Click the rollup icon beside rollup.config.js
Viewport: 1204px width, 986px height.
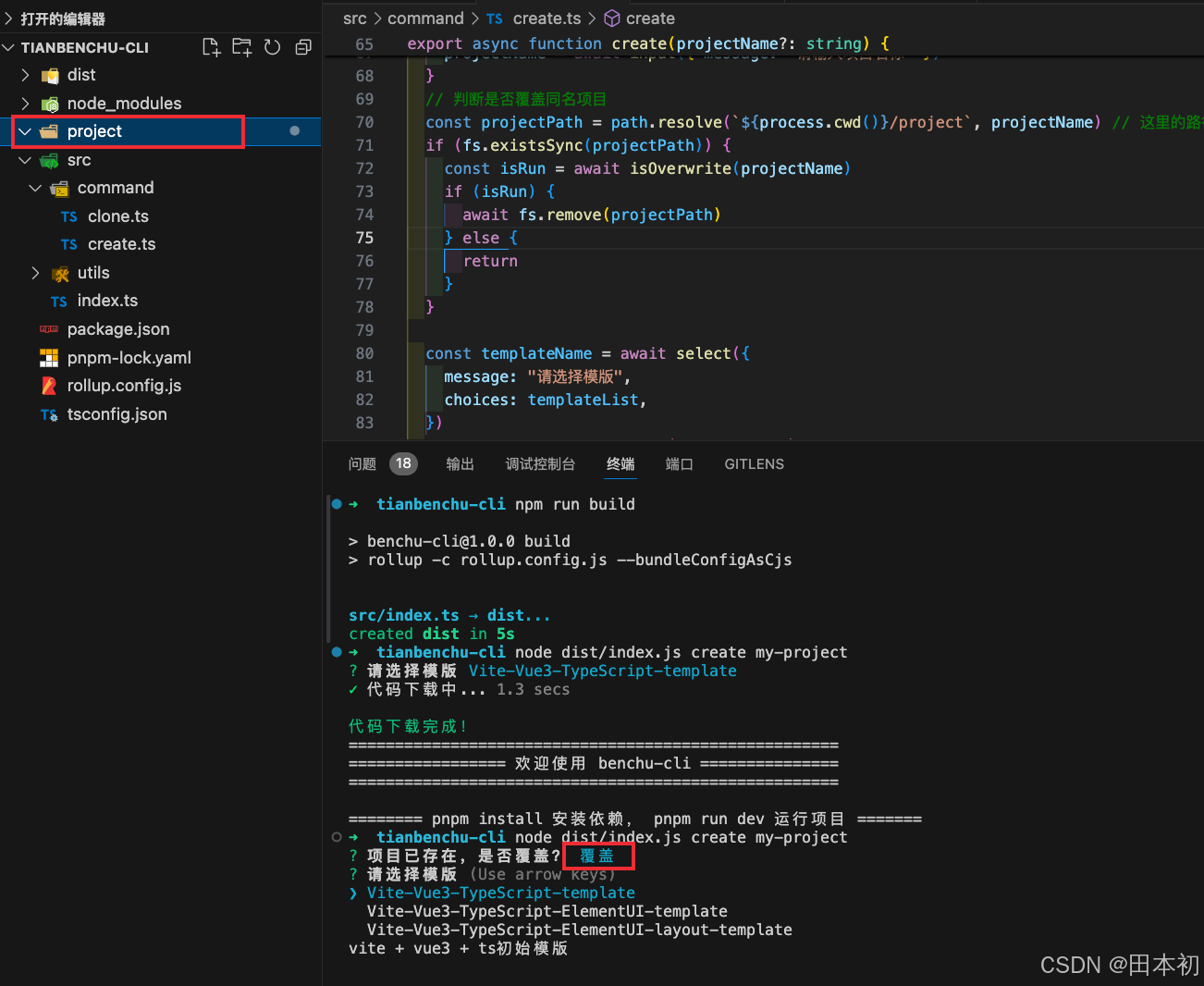coord(49,386)
